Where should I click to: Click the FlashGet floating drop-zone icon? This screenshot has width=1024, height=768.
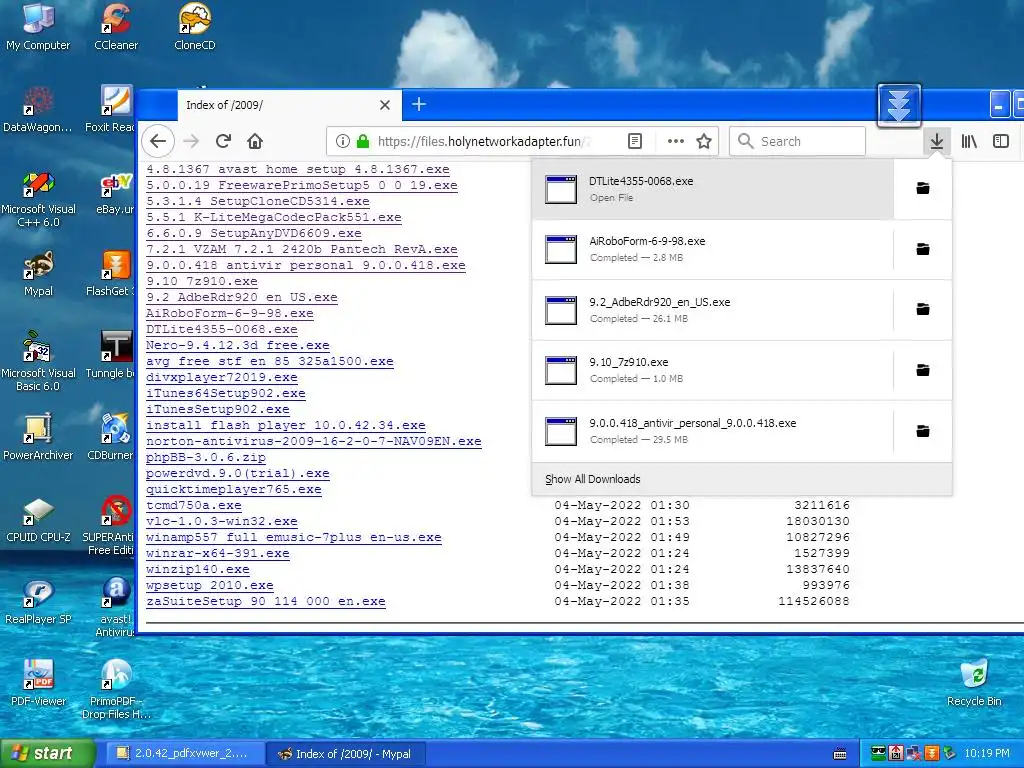pos(899,105)
